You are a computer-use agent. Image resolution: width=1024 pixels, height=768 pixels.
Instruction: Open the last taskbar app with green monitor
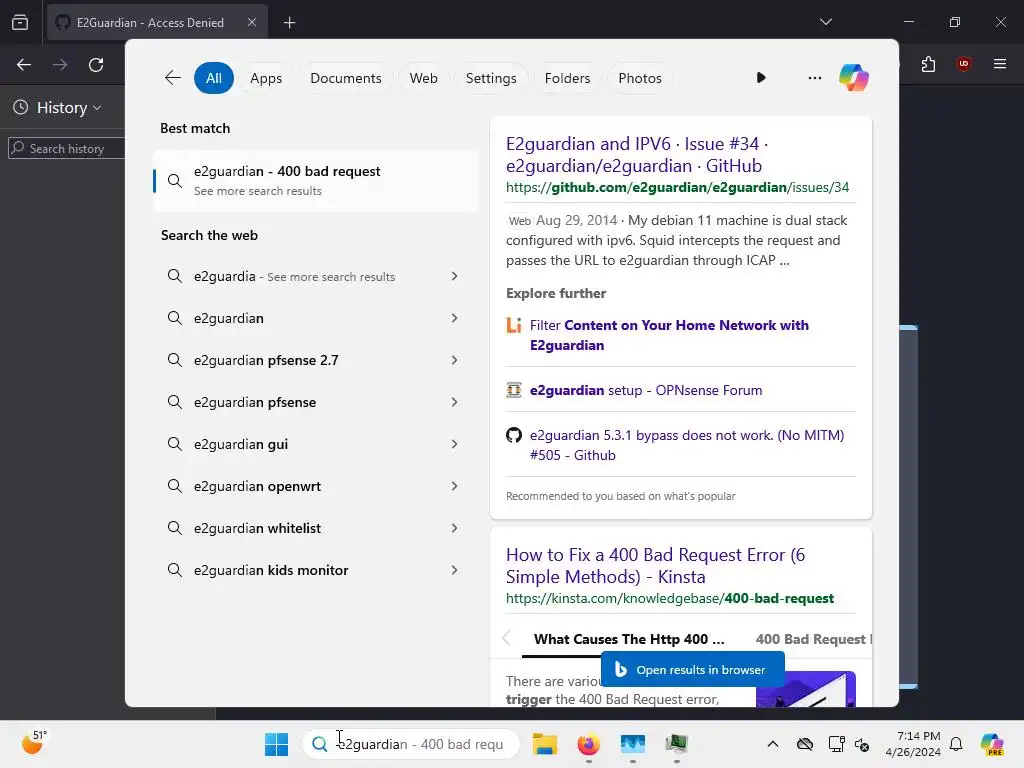coord(677,744)
